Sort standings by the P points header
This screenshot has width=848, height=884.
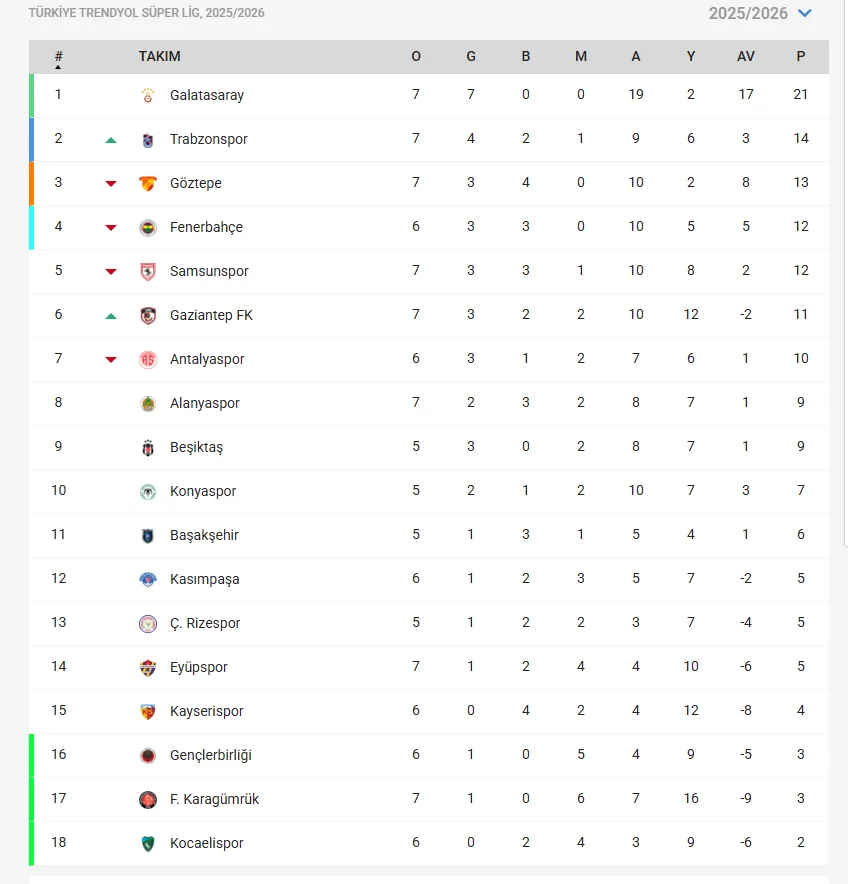point(801,56)
